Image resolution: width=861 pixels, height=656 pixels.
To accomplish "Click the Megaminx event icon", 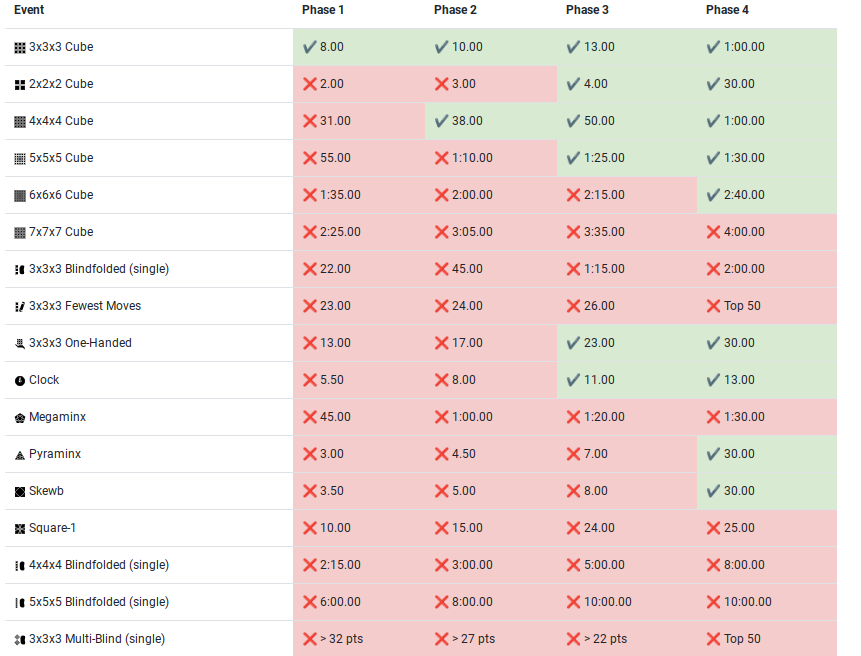I will tap(20, 418).
